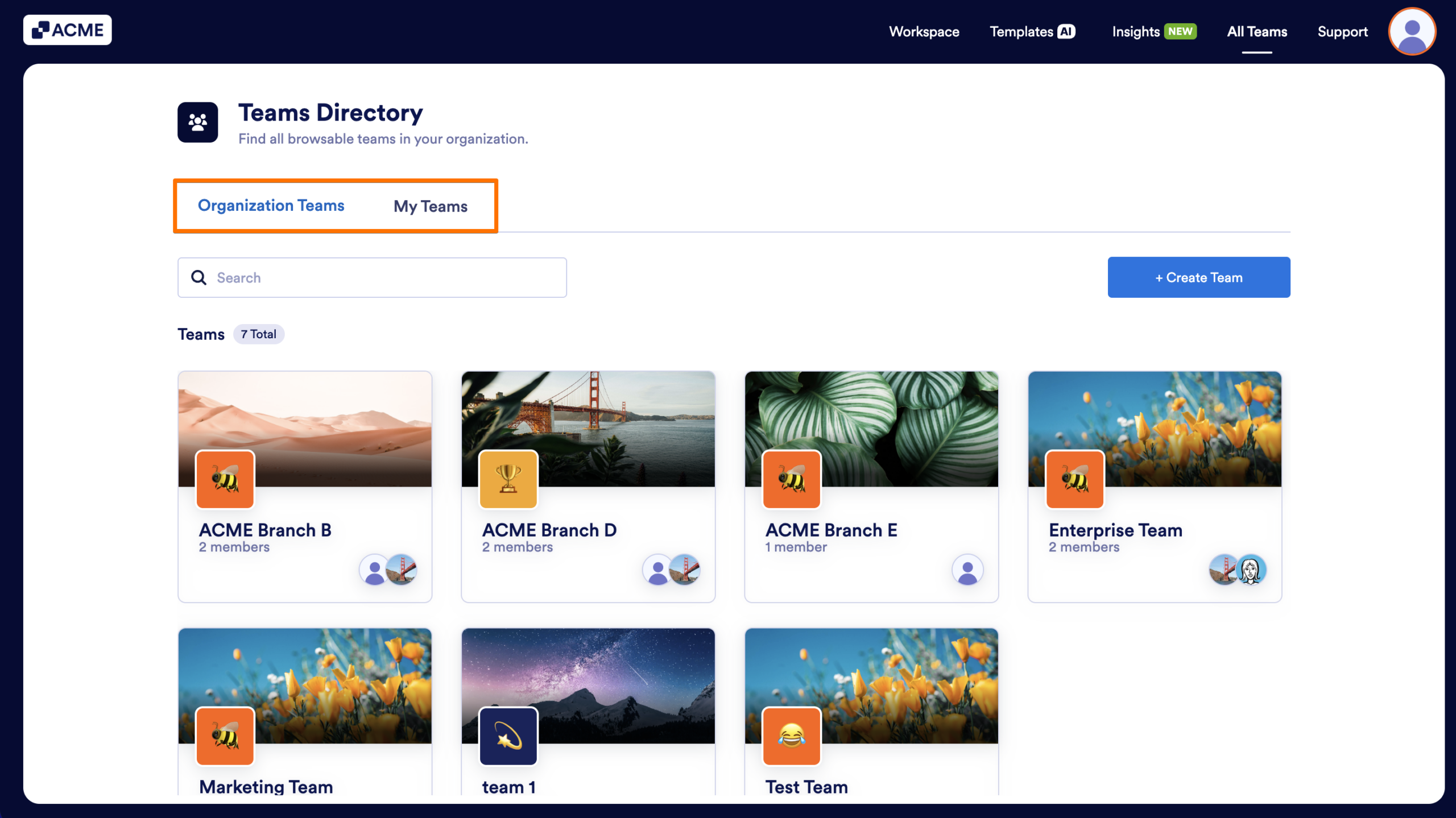
Task: Click the member avatar on ACME Branch E
Action: click(x=967, y=570)
